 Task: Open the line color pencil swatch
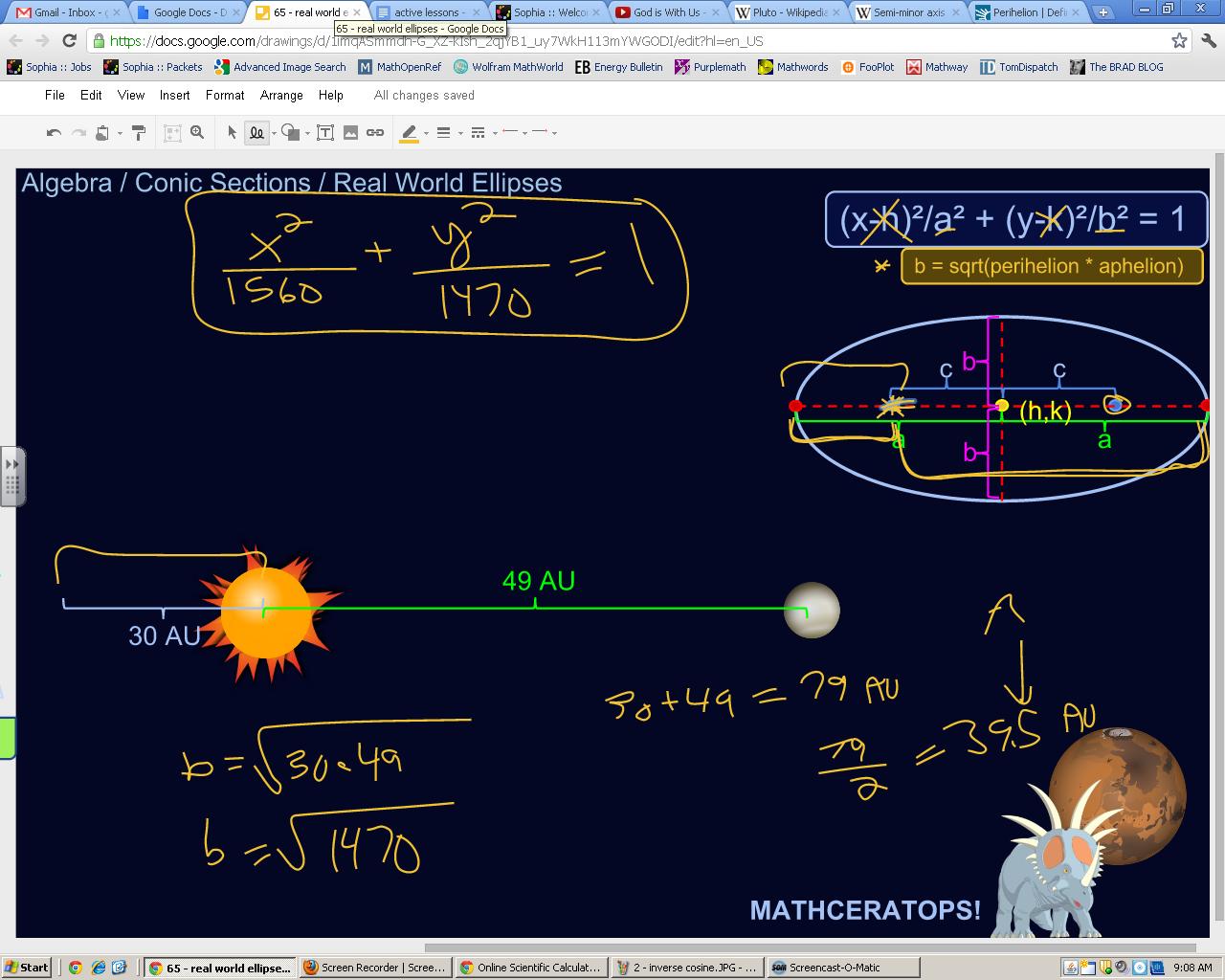tap(409, 133)
